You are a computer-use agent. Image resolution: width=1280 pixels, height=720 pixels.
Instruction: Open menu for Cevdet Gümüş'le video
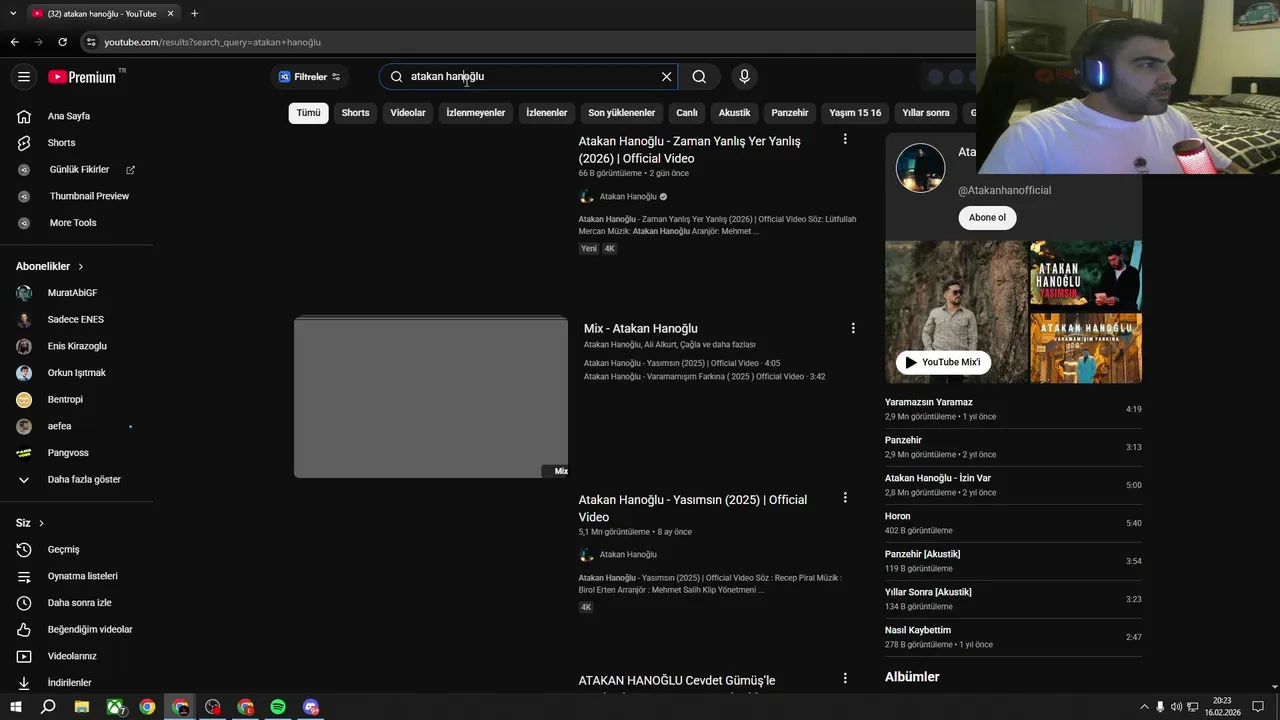pyautogui.click(x=845, y=678)
